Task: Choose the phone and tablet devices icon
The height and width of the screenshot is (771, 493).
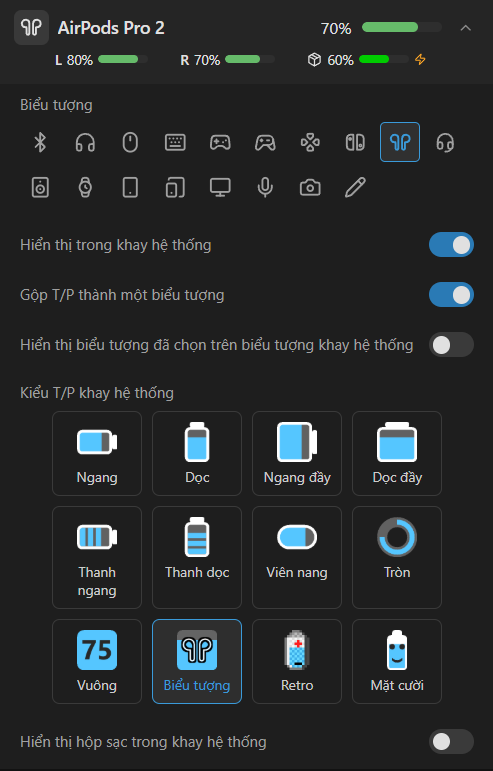Action: [175, 187]
